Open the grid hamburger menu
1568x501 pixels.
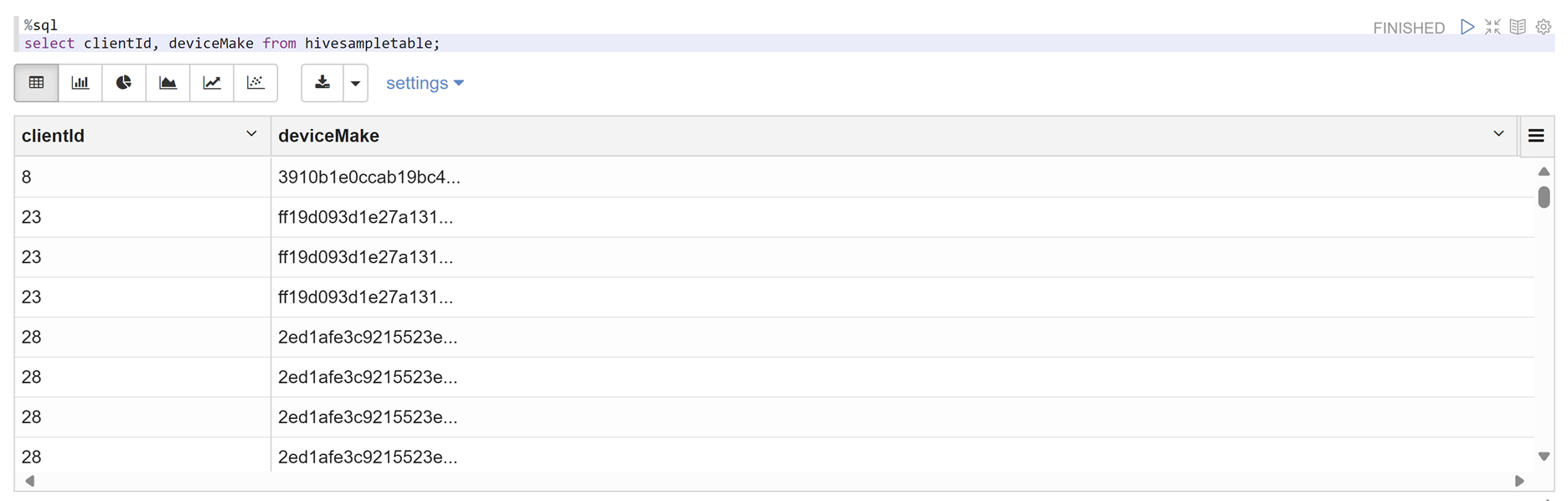(1536, 136)
